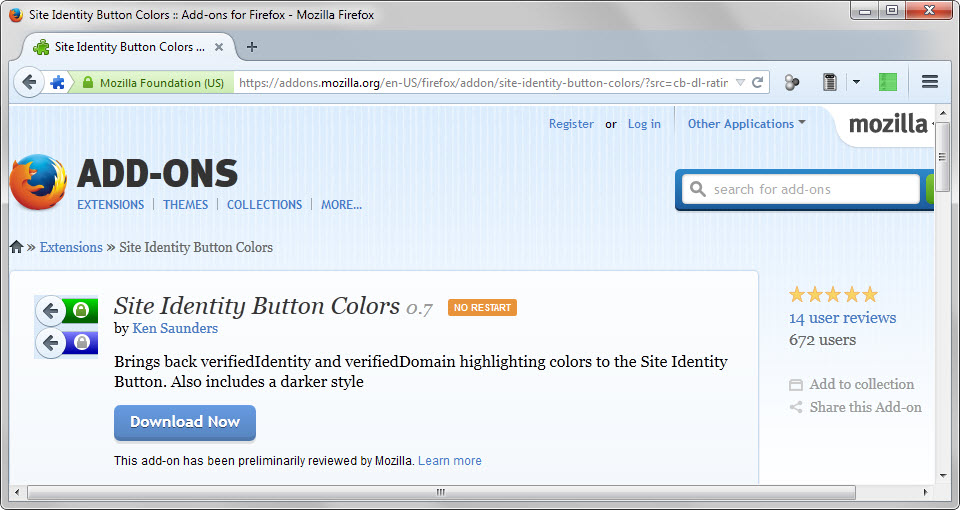Open the EXTENSIONS menu item
Viewport: 960px width, 510px height.
click(110, 204)
